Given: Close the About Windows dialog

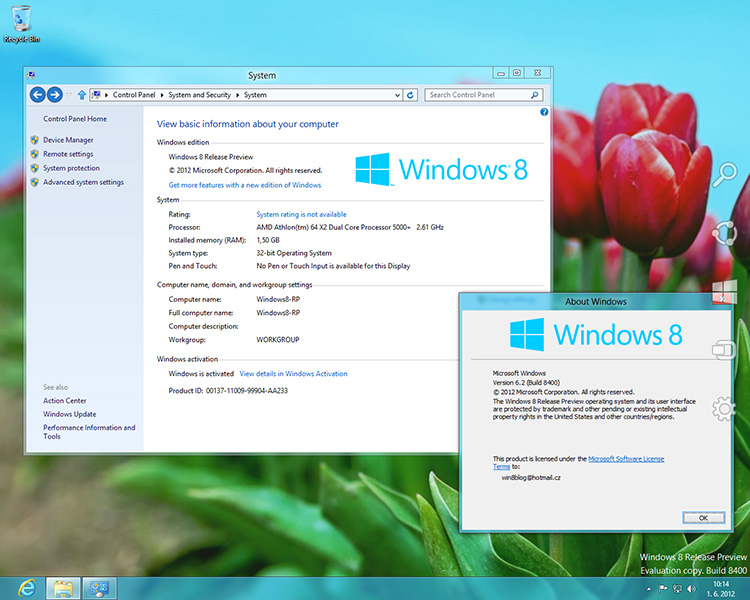Looking at the screenshot, I should (x=723, y=299).
